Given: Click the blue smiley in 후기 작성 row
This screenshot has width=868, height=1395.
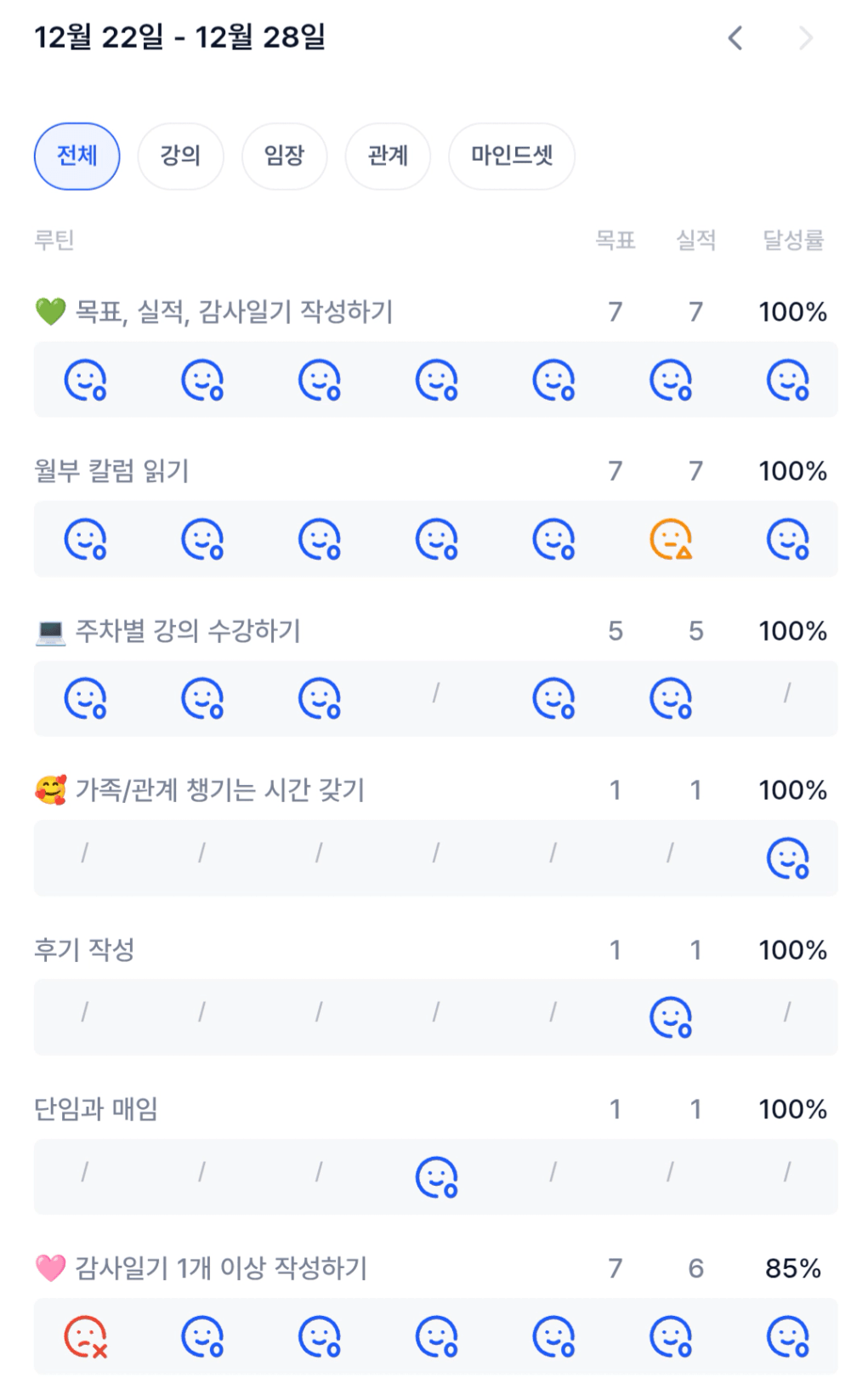Looking at the screenshot, I should [671, 1018].
